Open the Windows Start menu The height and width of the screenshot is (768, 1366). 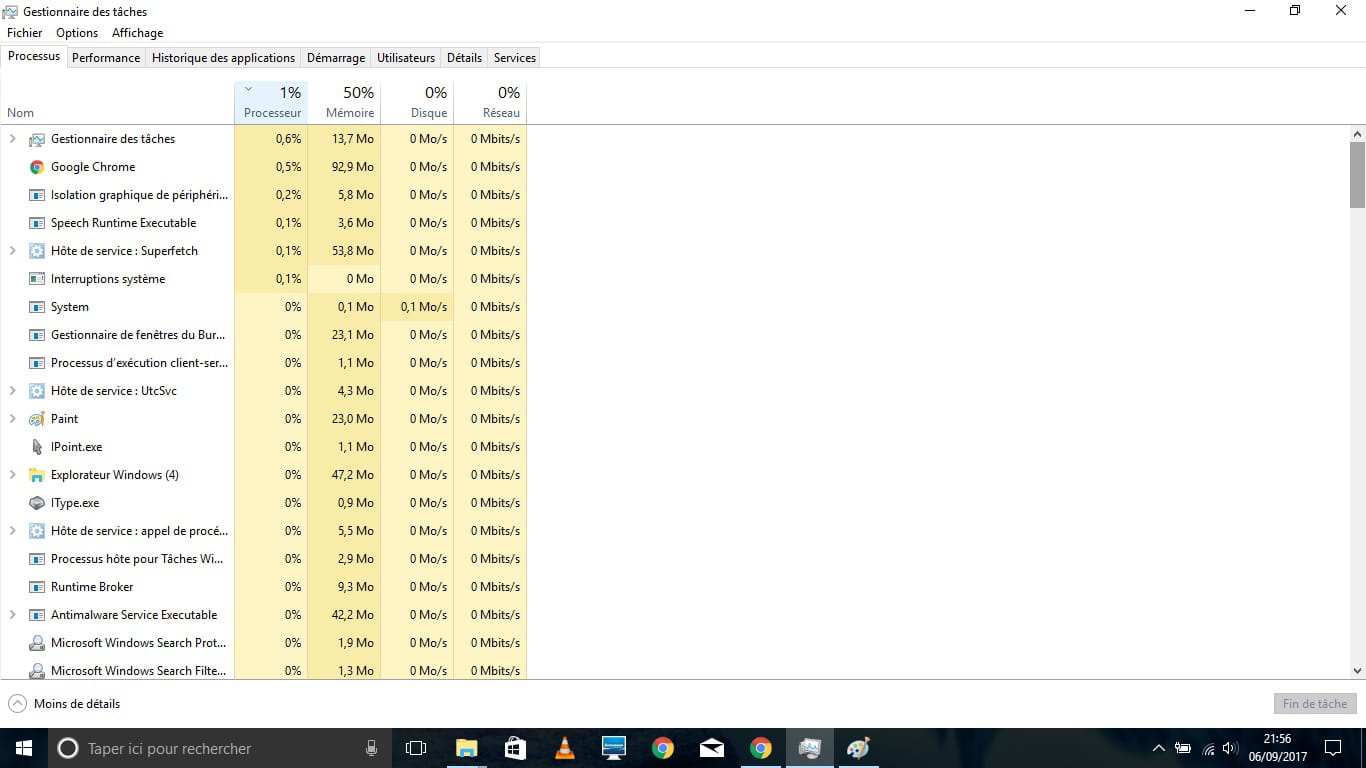pyautogui.click(x=24, y=748)
